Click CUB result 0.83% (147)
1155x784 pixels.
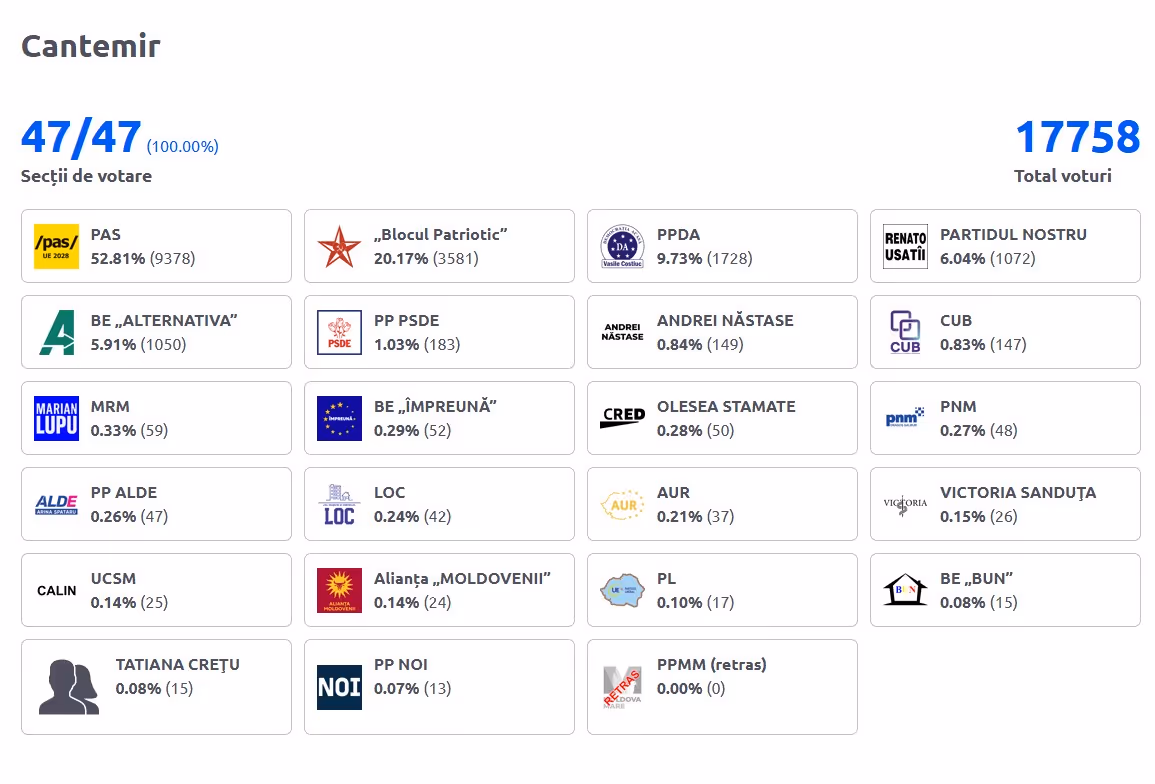[x=983, y=345]
